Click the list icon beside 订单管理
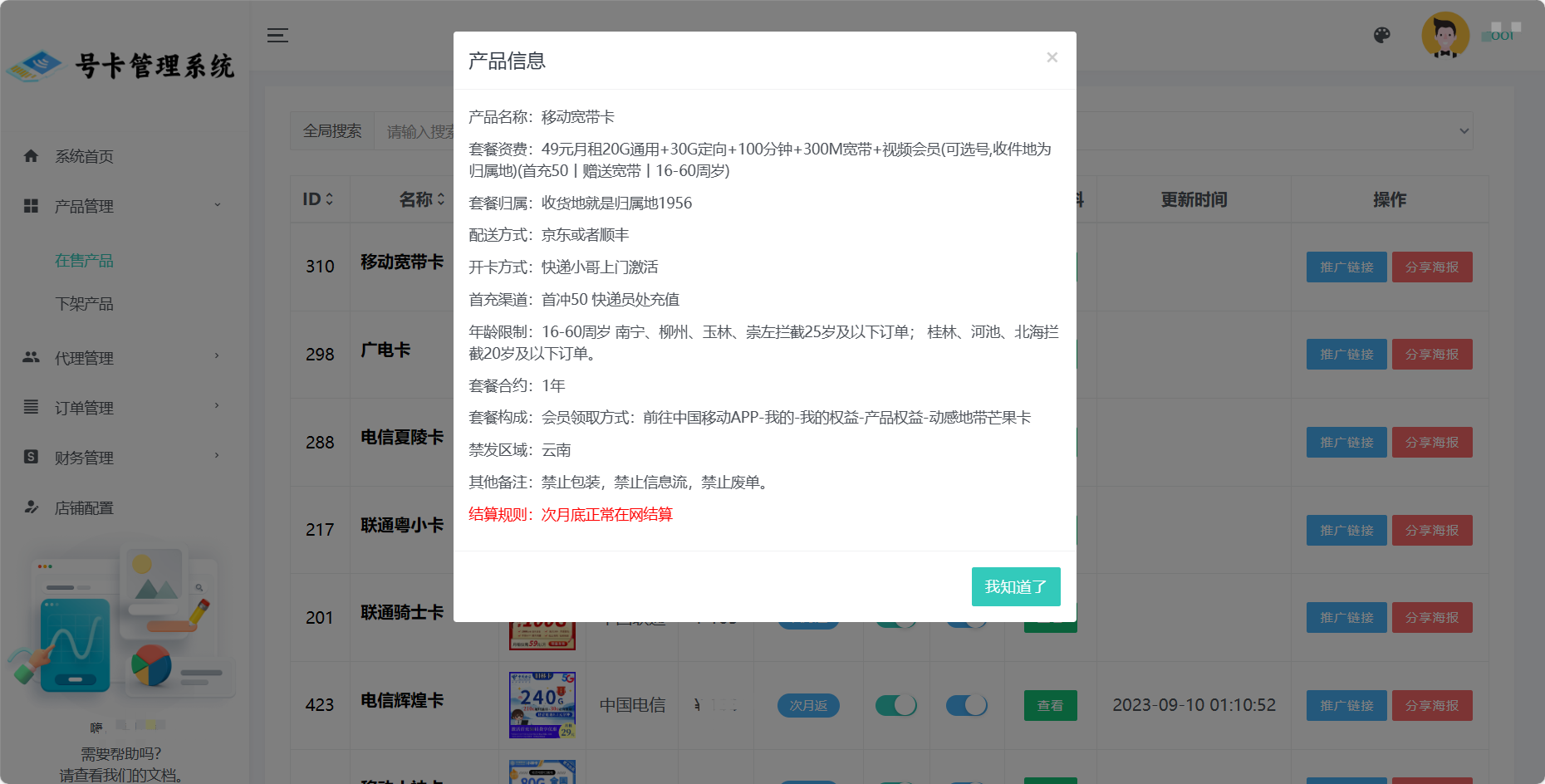Viewport: 1545px width, 784px height. 31,407
